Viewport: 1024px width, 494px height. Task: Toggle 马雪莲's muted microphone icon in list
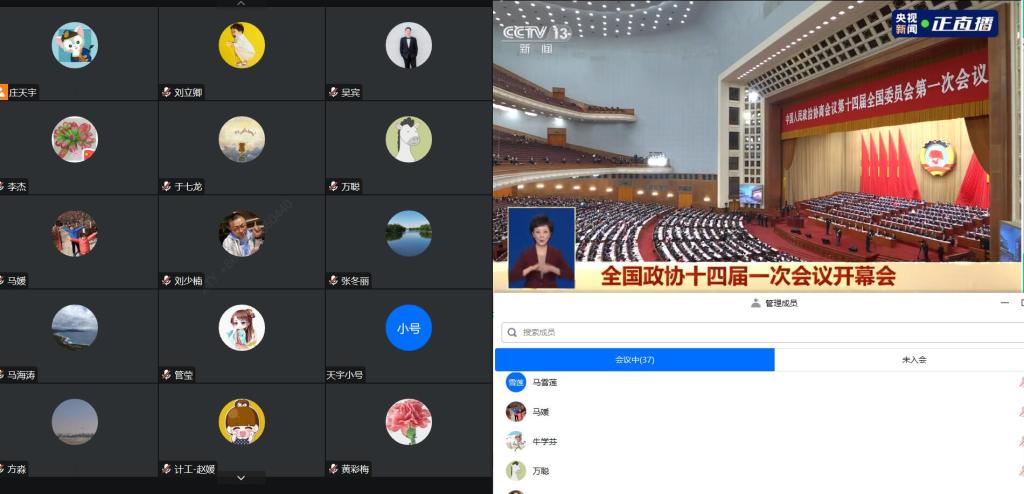(1020, 382)
